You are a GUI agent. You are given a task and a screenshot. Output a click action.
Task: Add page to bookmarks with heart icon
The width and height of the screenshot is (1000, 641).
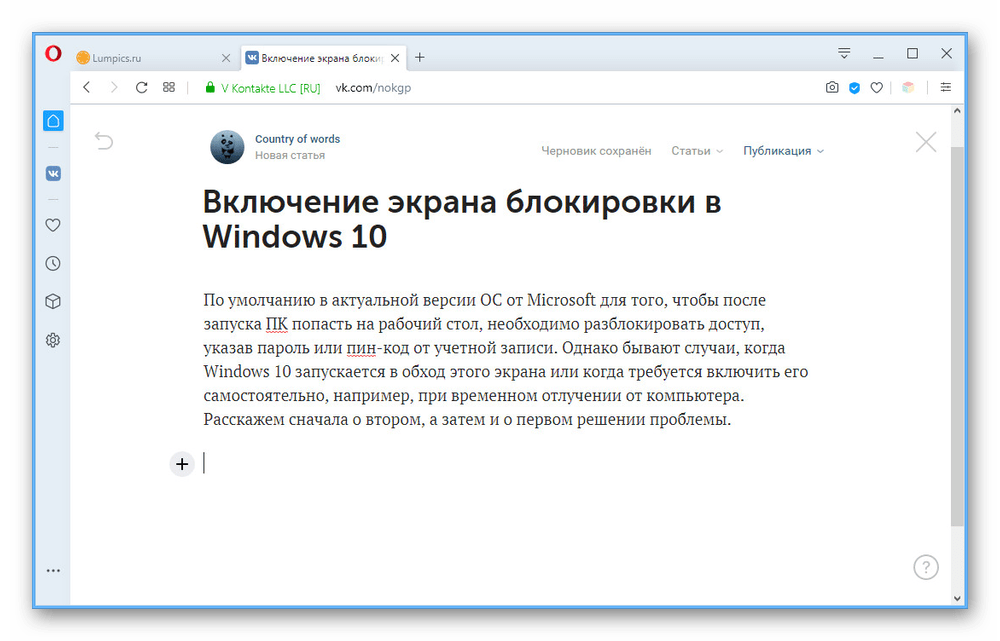[x=877, y=87]
